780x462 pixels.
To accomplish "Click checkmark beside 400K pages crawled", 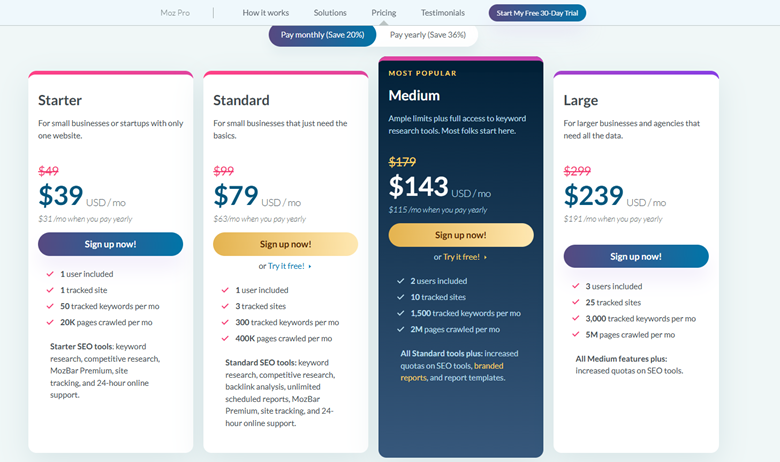I will 225,339.
